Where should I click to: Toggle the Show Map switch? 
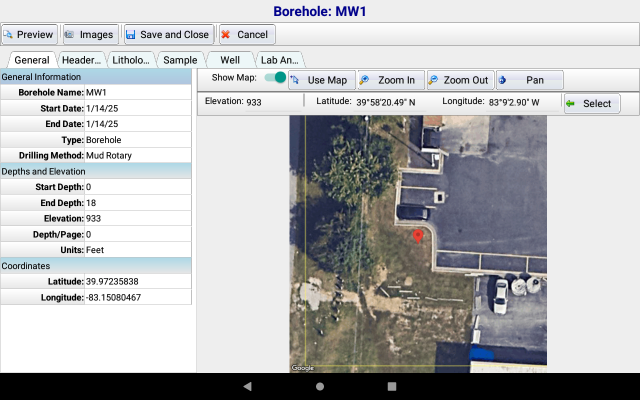(x=275, y=78)
